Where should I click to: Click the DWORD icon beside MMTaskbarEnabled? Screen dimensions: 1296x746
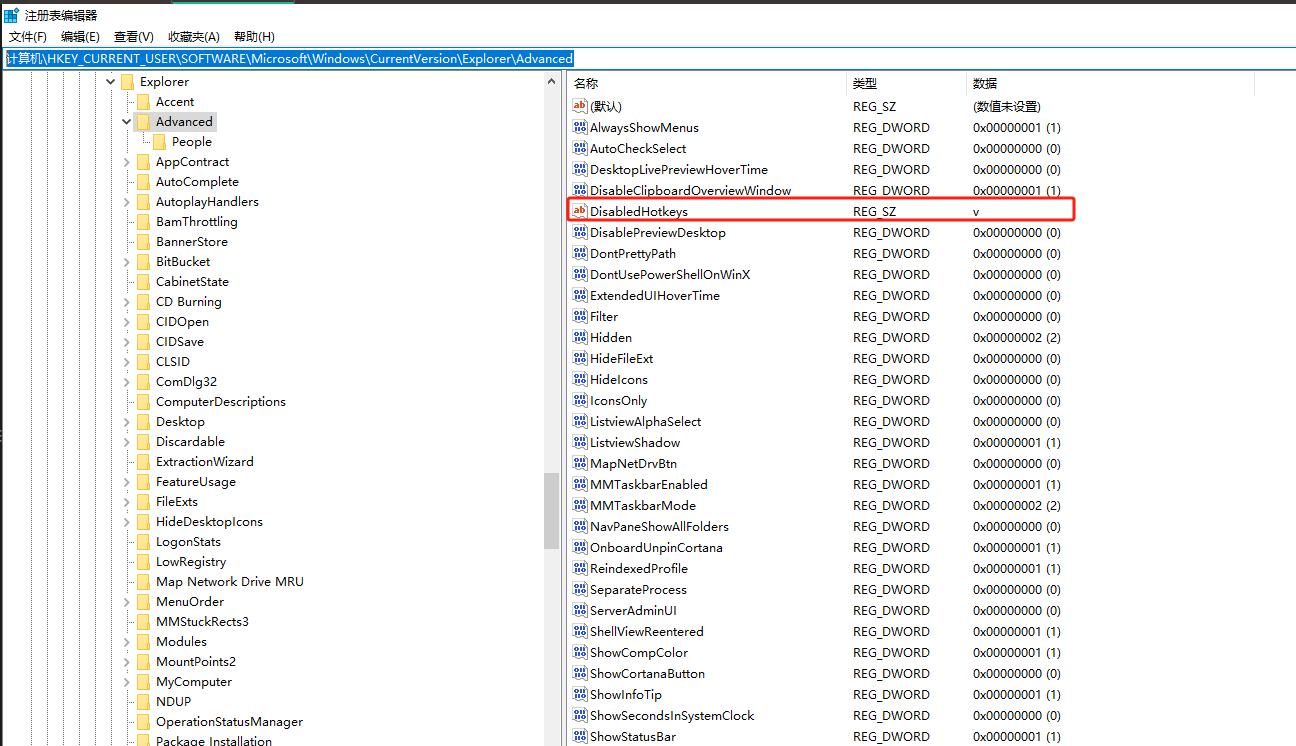click(580, 484)
